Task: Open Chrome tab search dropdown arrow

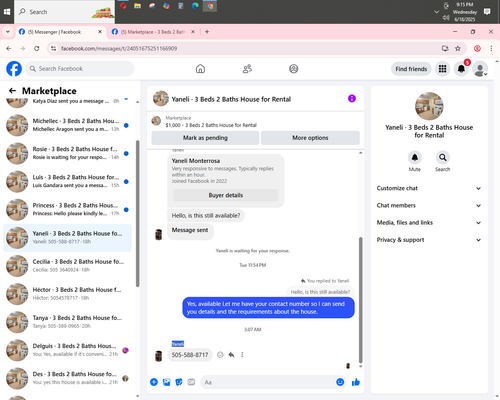Action: [8, 32]
